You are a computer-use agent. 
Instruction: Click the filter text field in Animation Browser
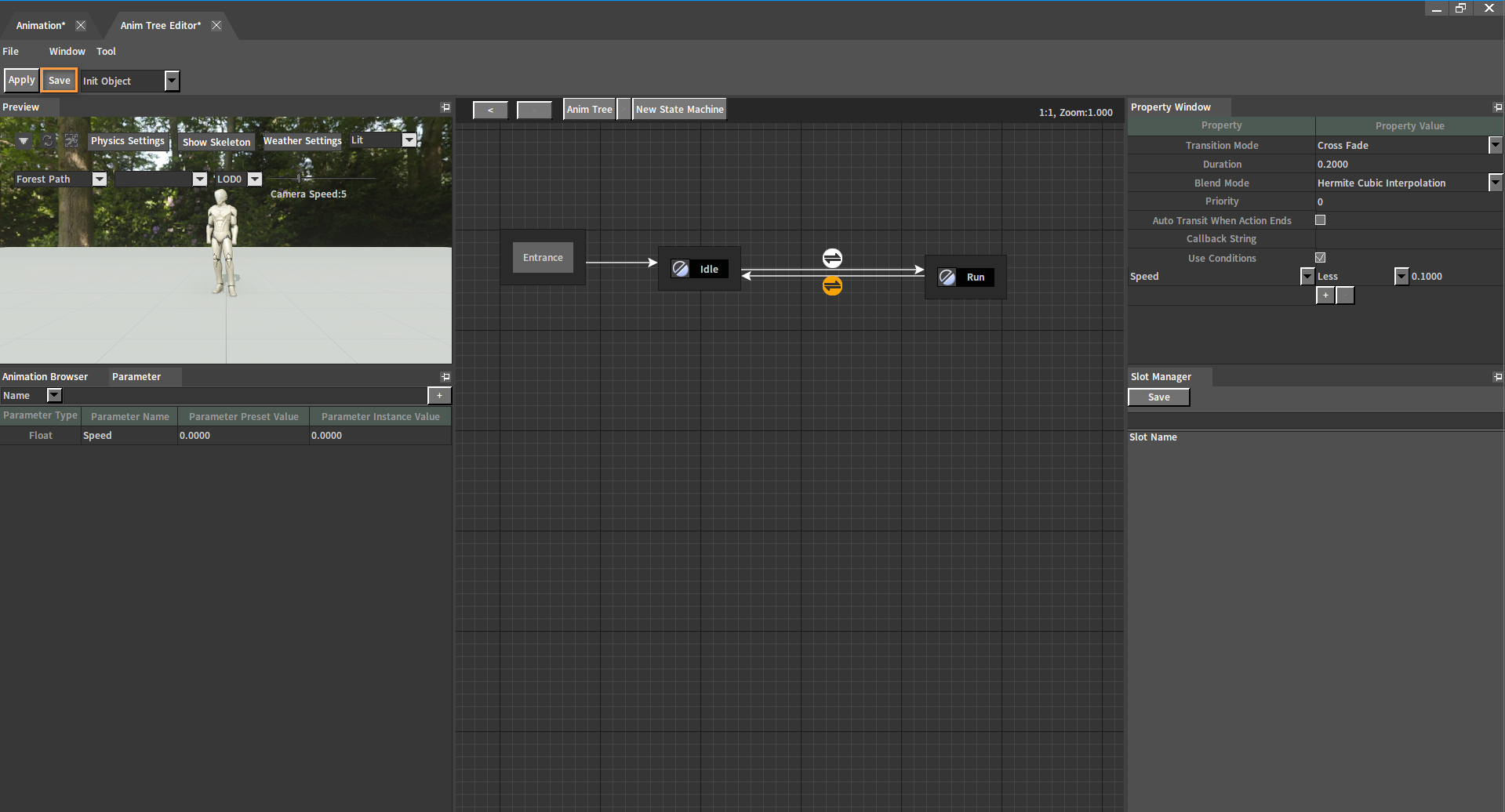click(x=245, y=396)
